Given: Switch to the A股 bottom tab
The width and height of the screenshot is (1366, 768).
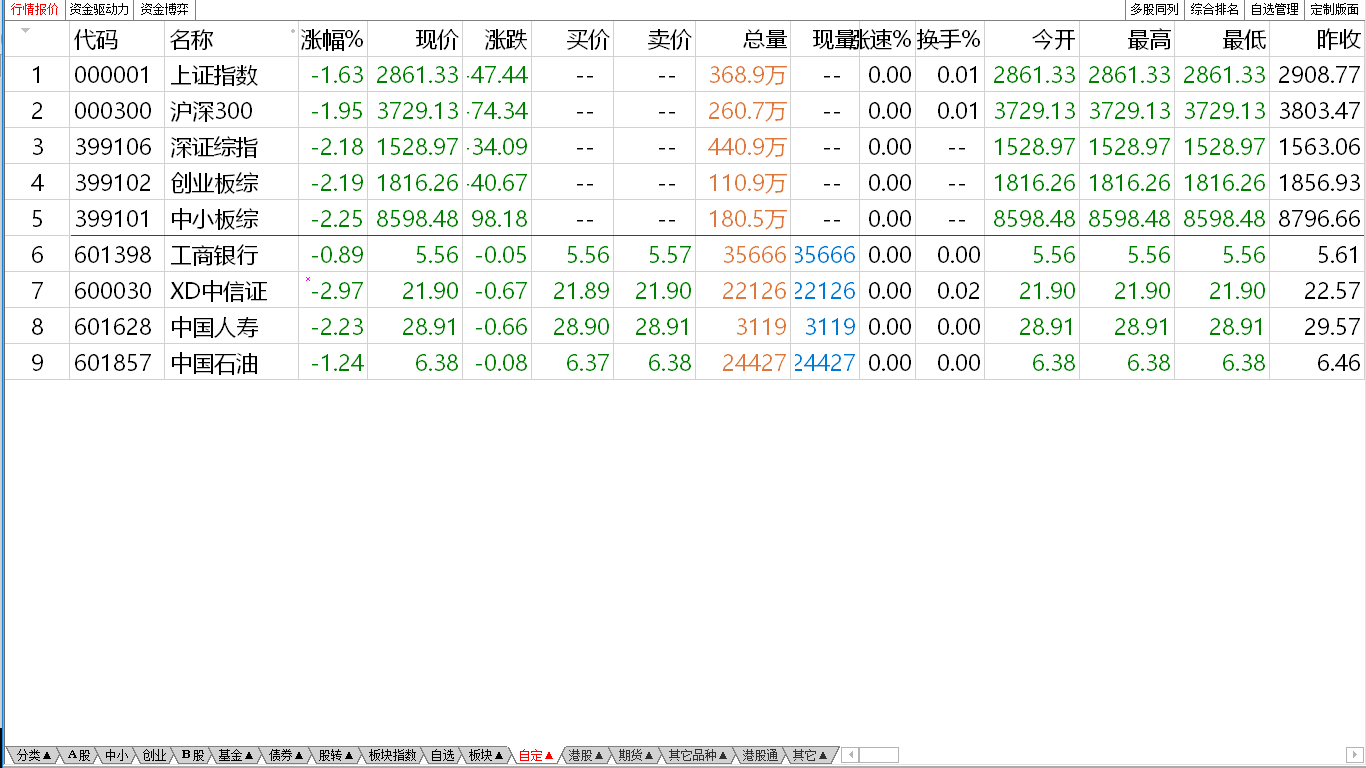Looking at the screenshot, I should (79, 755).
